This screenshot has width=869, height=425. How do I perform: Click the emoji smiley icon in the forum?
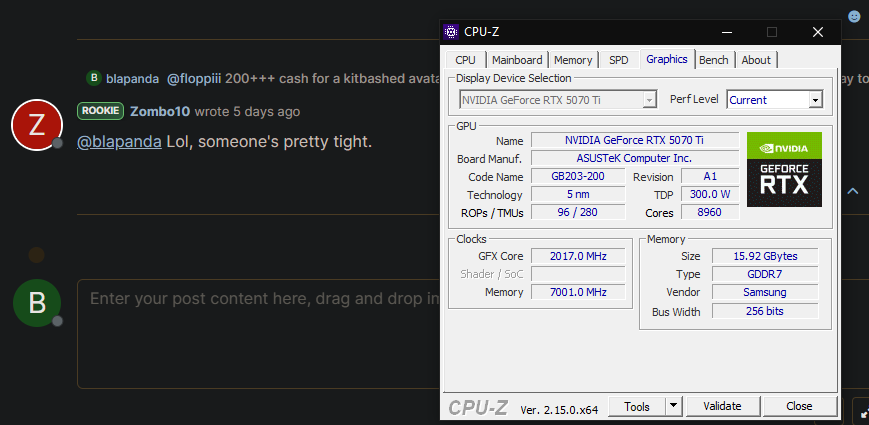click(x=853, y=16)
